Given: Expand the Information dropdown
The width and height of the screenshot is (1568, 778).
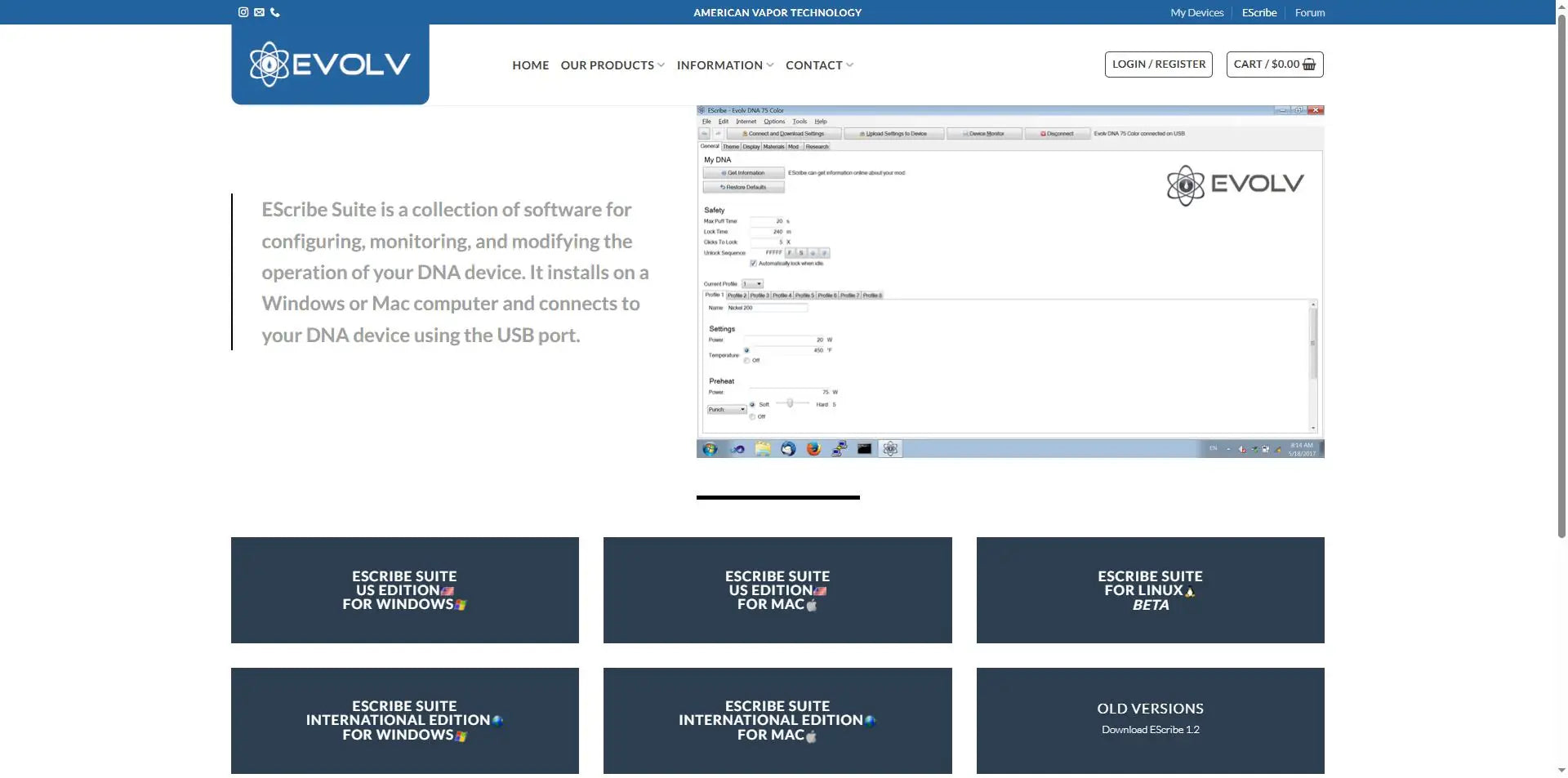Looking at the screenshot, I should click(x=724, y=65).
